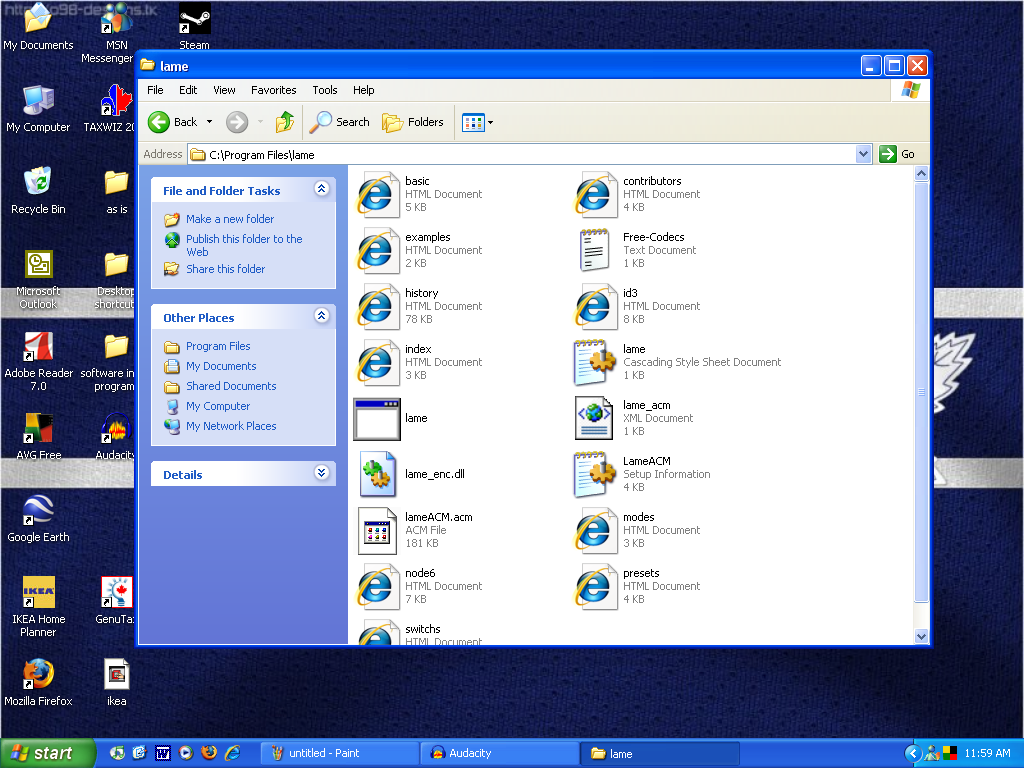The image size is (1024, 768).
Task: Open the File menu
Action: [155, 90]
